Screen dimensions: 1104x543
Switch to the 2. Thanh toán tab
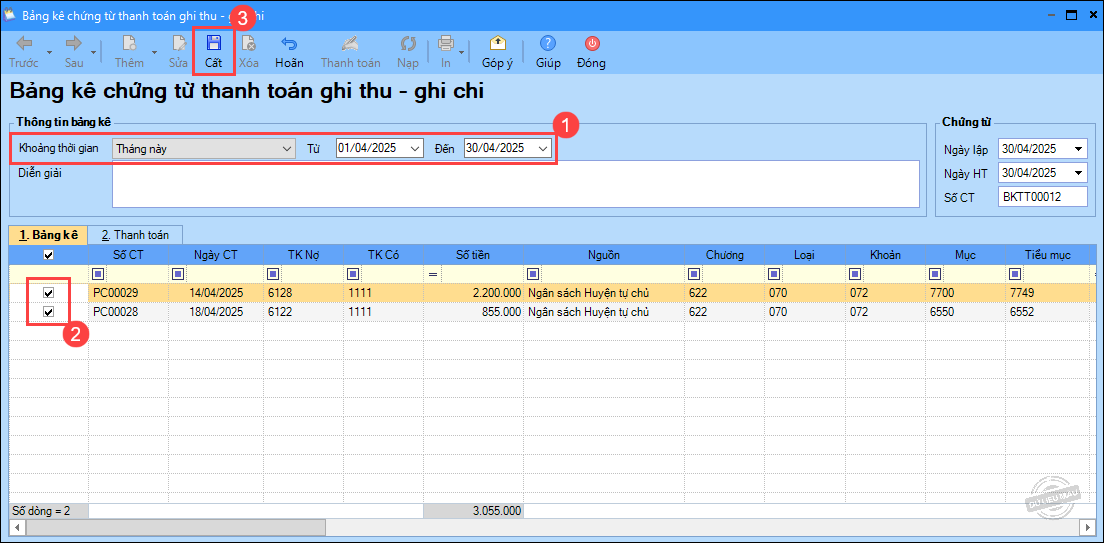tap(135, 234)
